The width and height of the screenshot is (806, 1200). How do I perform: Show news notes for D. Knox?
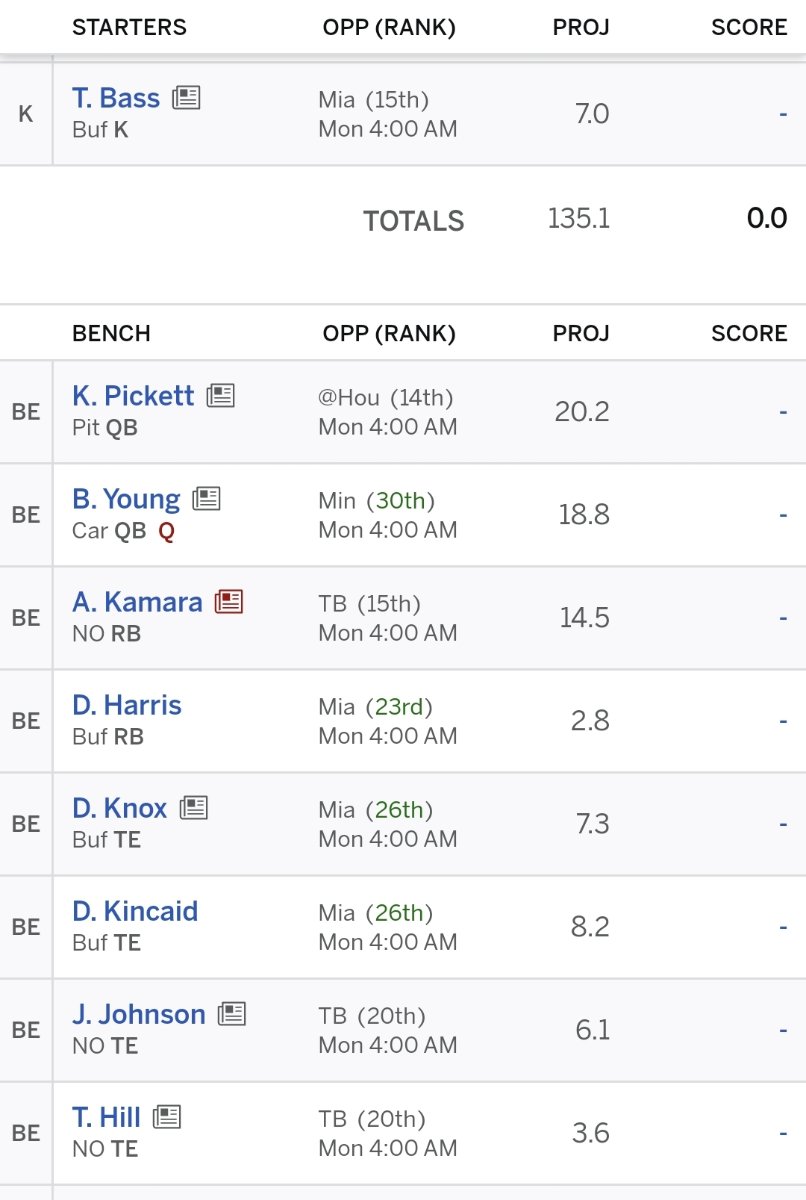click(194, 807)
